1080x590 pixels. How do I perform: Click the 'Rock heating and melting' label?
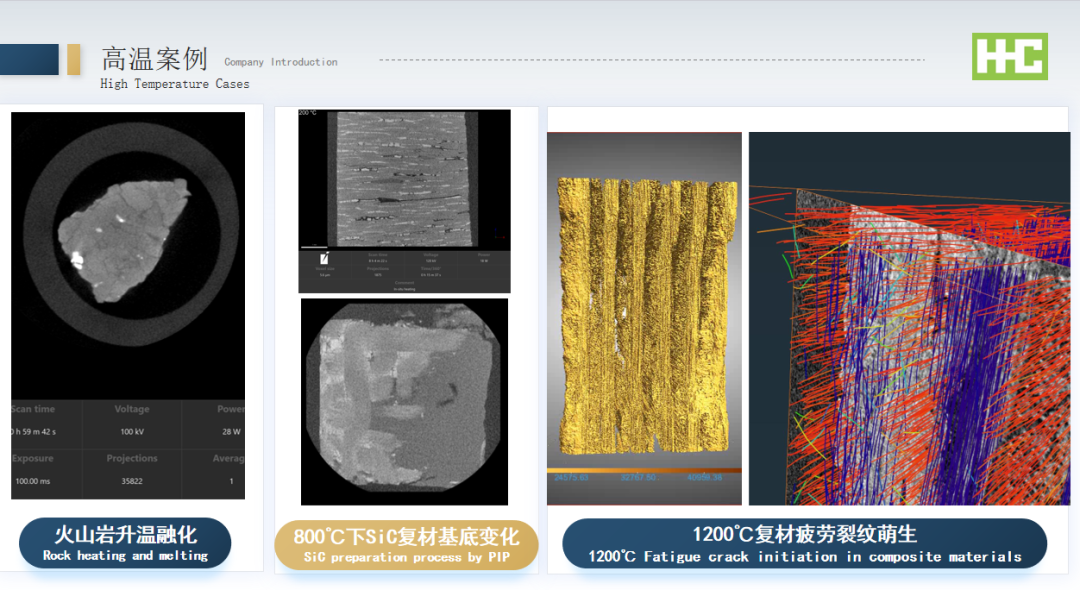click(x=125, y=543)
